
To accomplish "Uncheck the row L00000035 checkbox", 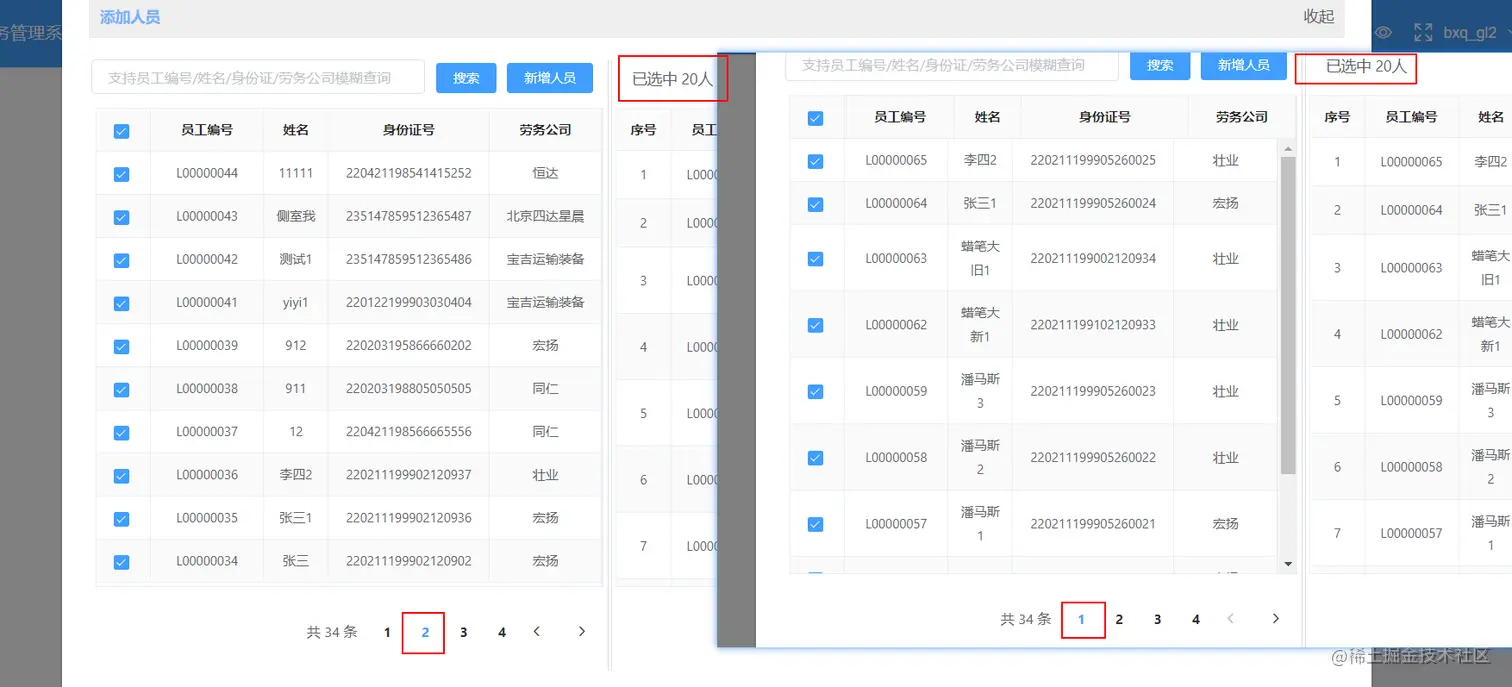I will tap(122, 518).
